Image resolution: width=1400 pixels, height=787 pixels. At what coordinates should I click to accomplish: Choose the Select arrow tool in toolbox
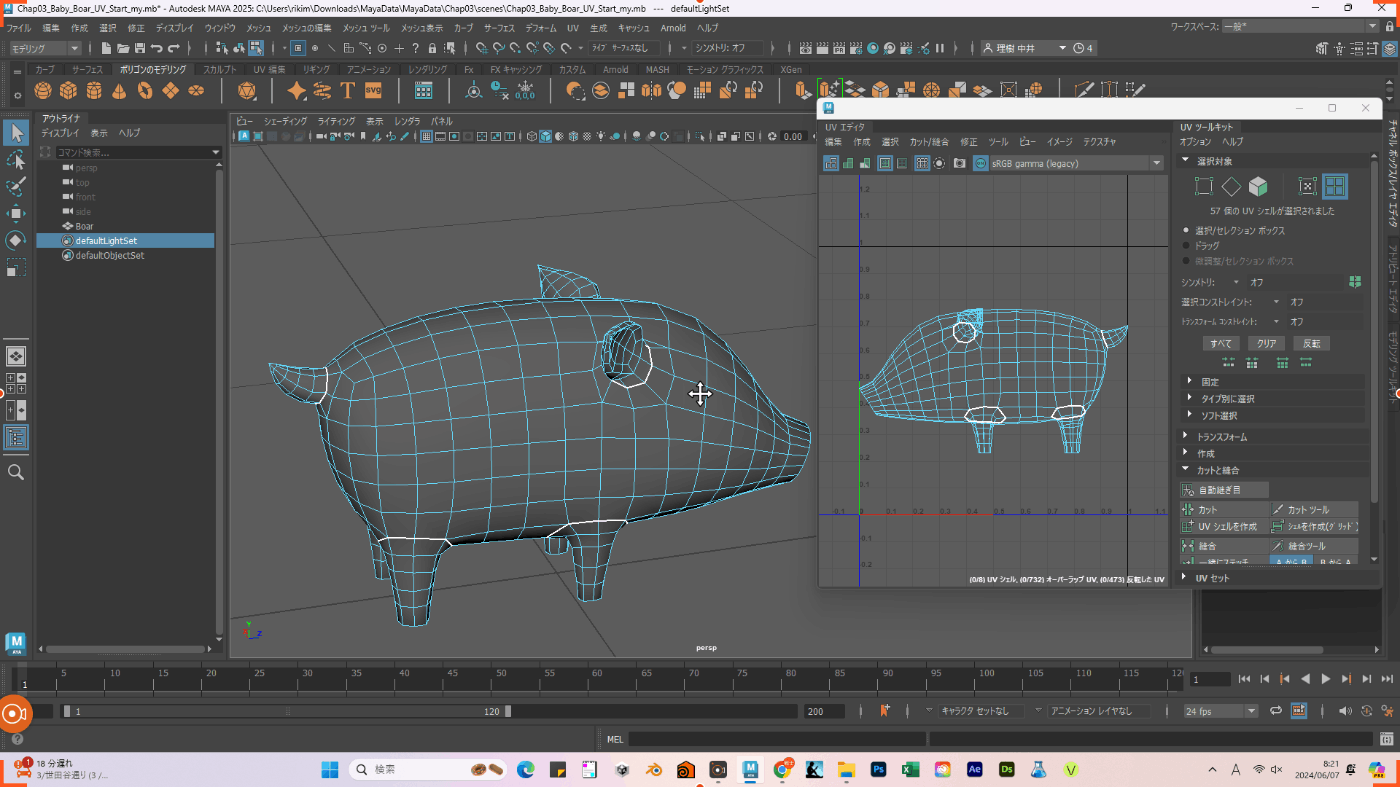click(x=16, y=132)
